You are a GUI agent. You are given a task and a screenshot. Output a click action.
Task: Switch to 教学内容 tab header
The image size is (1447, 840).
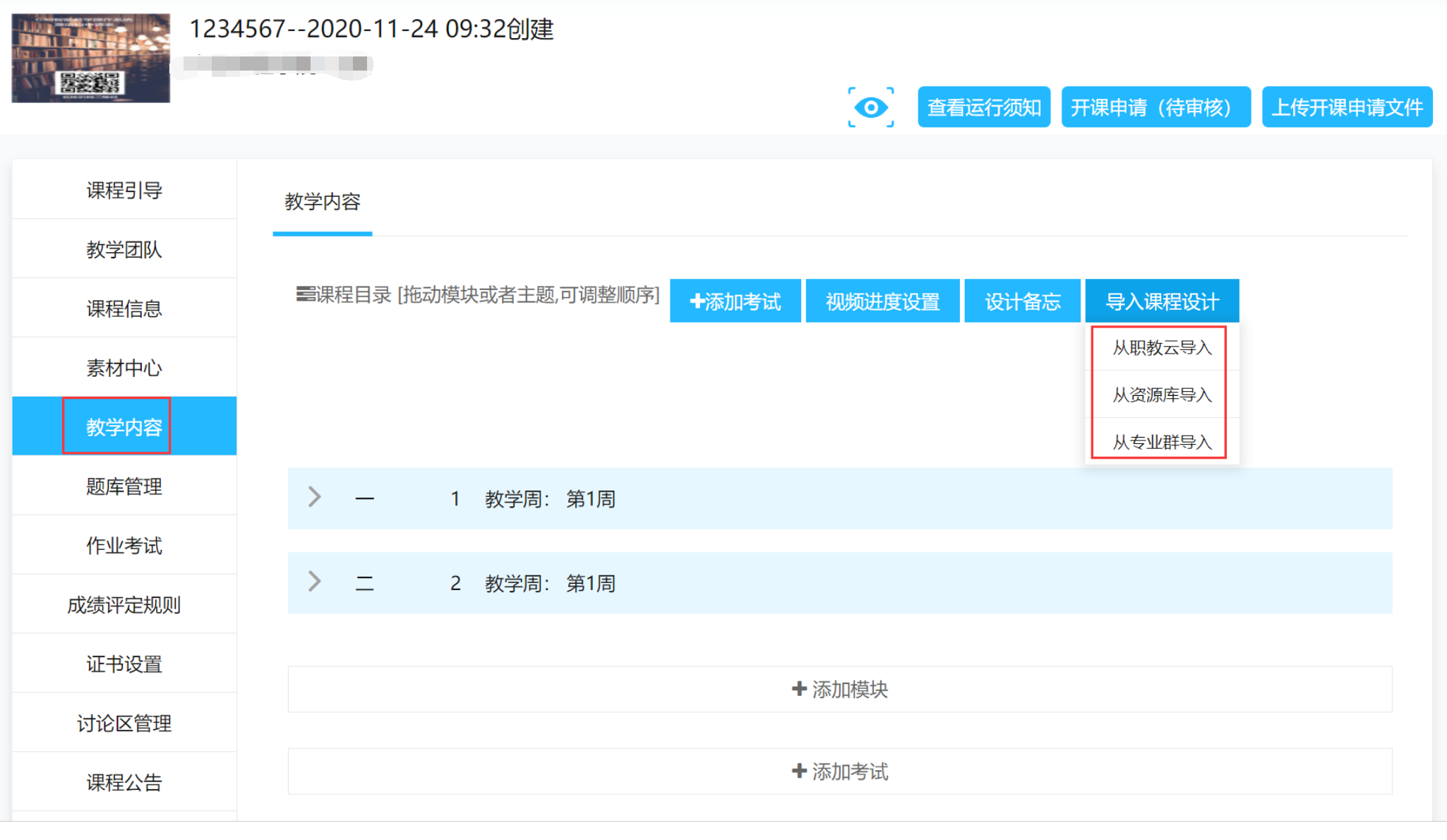click(x=322, y=202)
